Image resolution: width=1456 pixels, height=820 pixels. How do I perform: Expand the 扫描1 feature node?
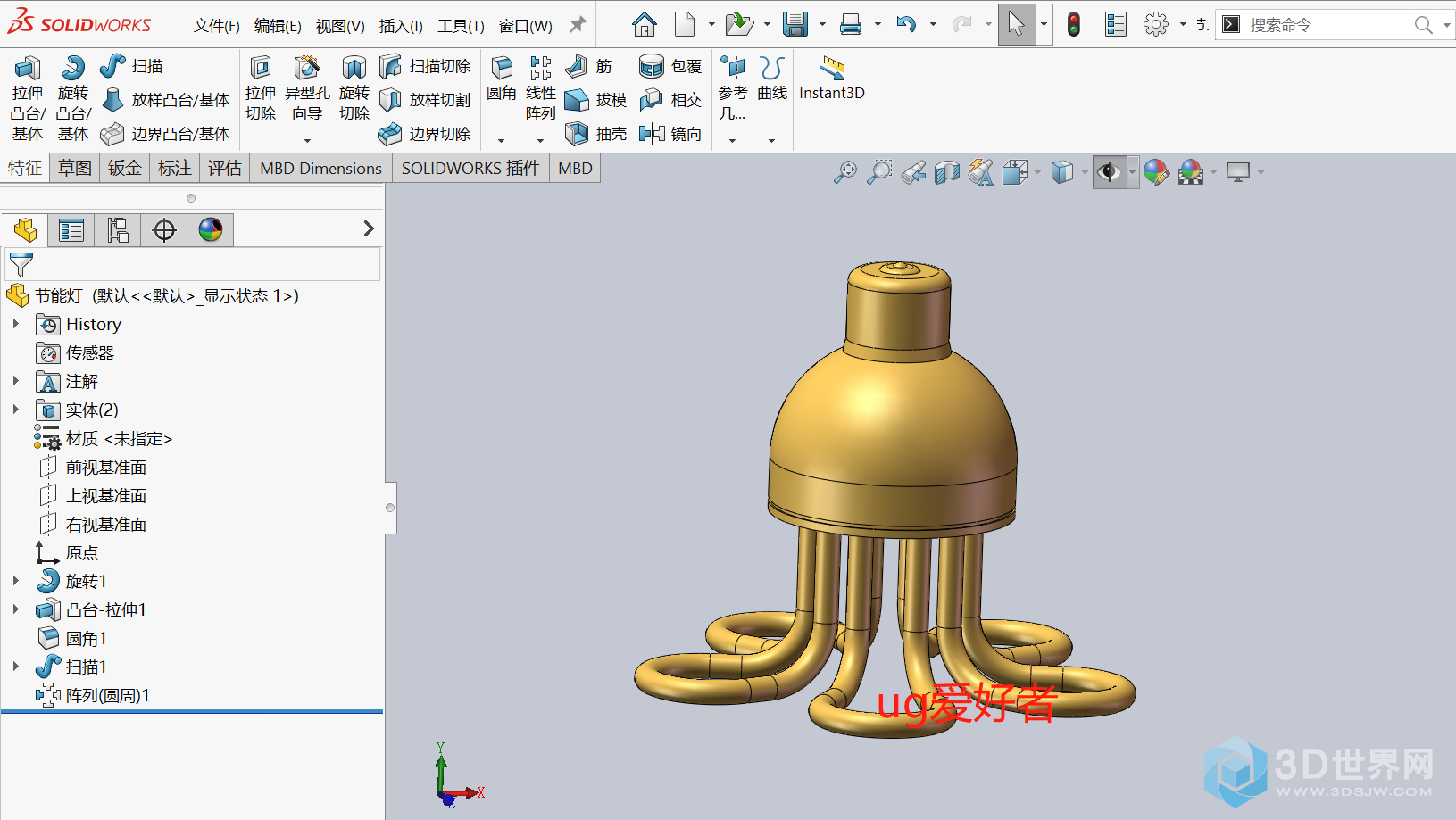pyautogui.click(x=16, y=667)
